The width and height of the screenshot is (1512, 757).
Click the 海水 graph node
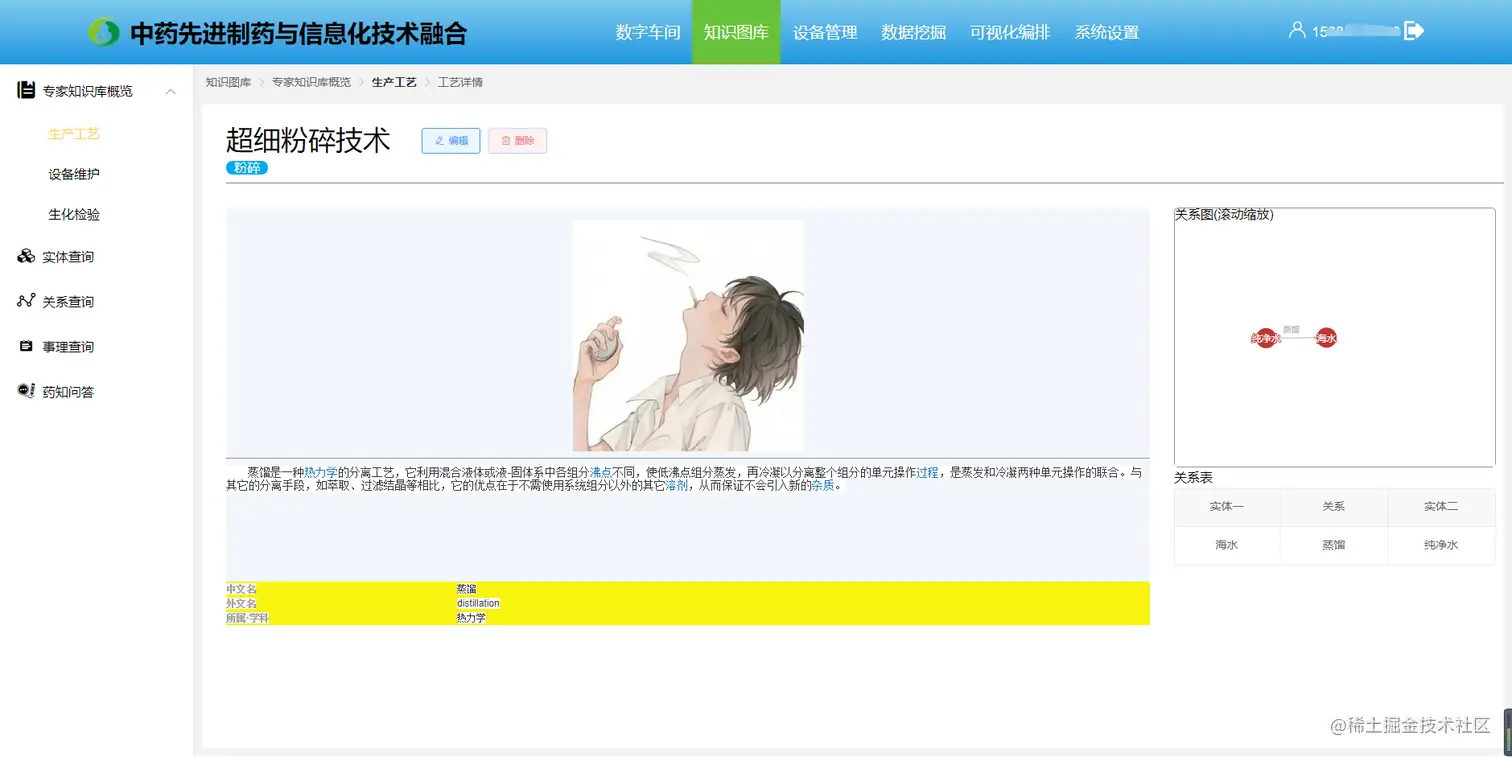(x=1326, y=338)
